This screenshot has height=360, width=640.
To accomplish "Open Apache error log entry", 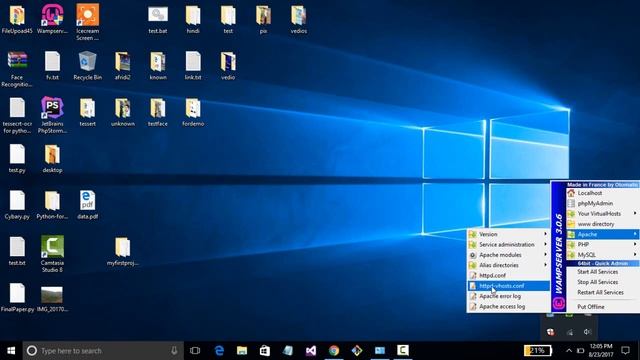I will click(x=508, y=296).
